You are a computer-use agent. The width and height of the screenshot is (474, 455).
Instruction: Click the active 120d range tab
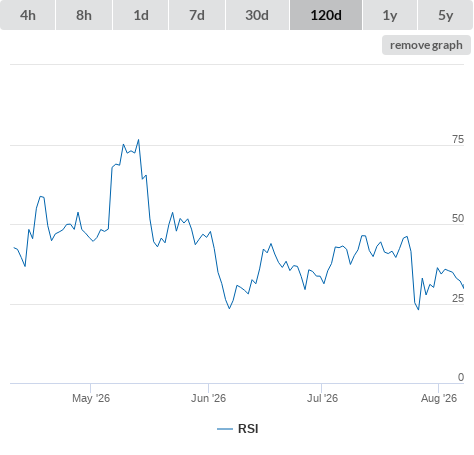click(x=326, y=15)
